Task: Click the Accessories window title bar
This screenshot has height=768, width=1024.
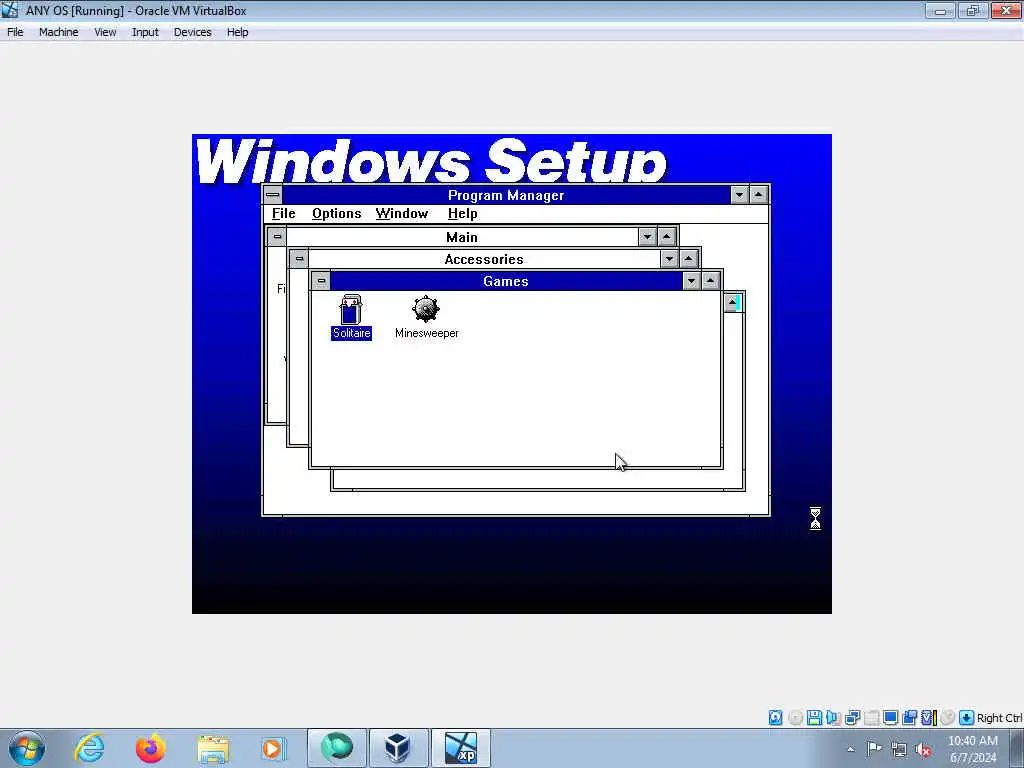Action: (x=484, y=259)
